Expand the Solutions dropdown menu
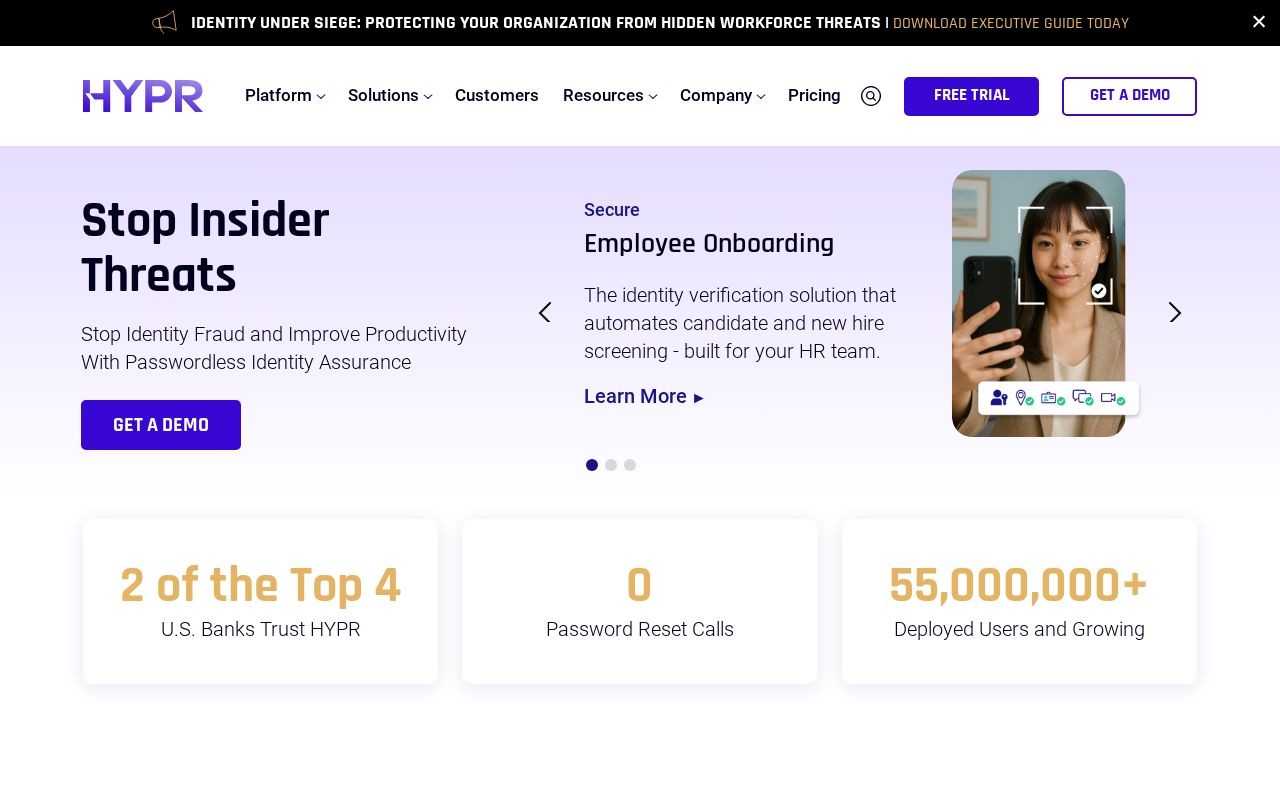 pyautogui.click(x=390, y=96)
